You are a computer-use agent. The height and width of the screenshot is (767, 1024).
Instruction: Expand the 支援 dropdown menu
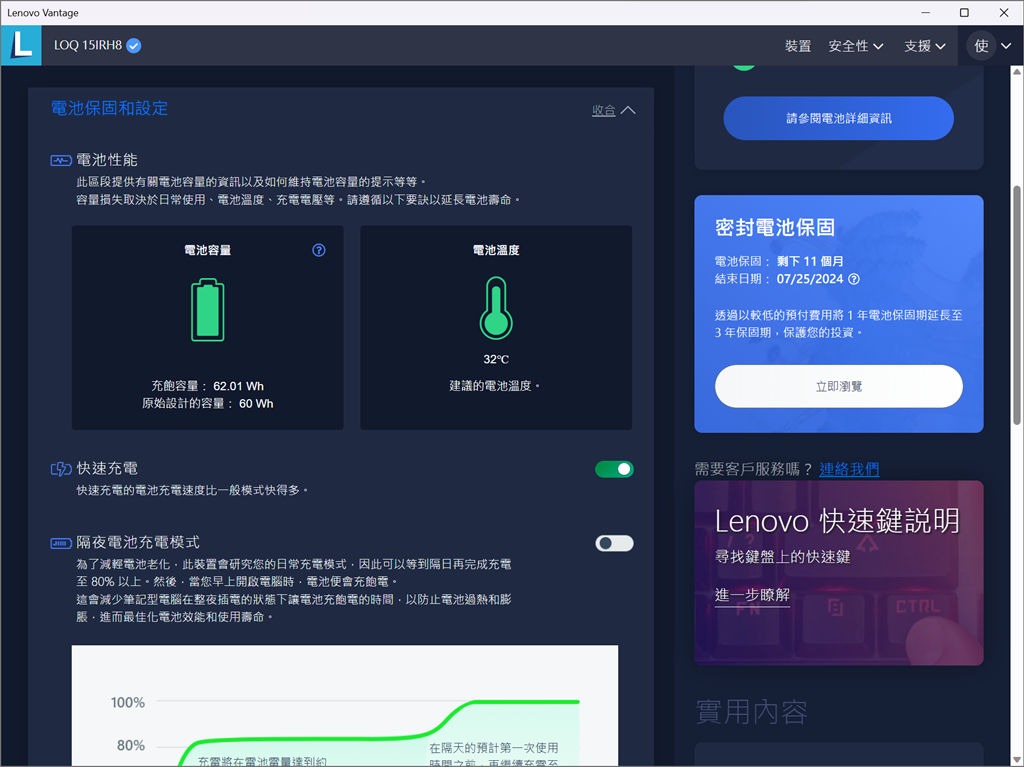(x=924, y=46)
